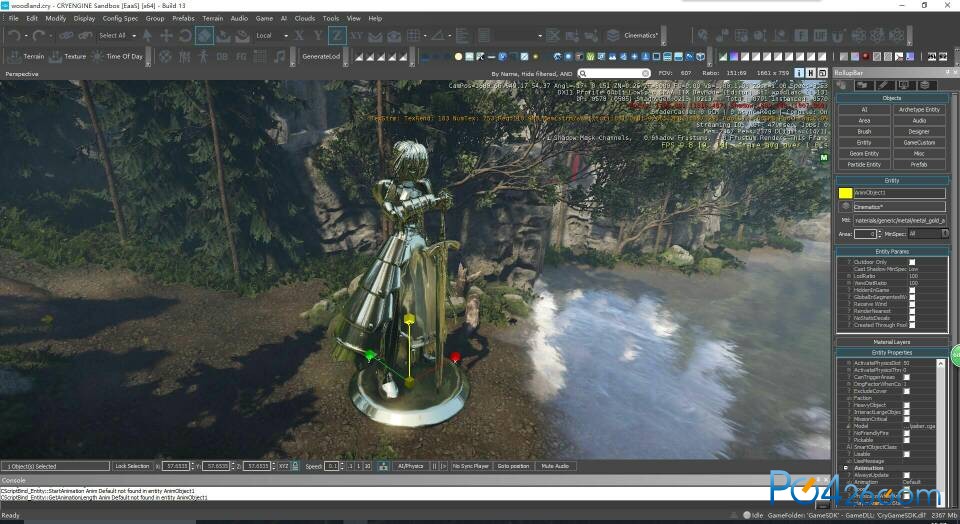The image size is (960, 524).
Task: Open the Prefabs menu
Action: (183, 18)
